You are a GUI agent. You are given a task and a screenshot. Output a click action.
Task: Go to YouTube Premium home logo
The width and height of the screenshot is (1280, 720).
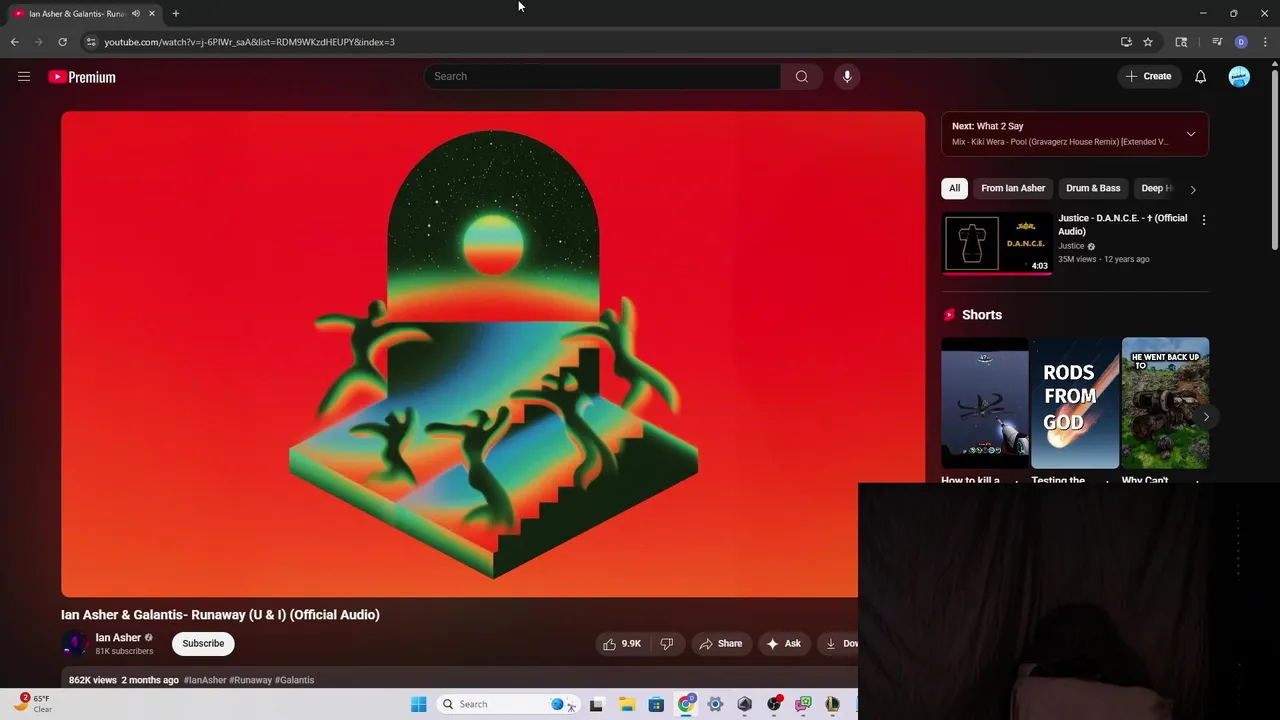pos(82,77)
